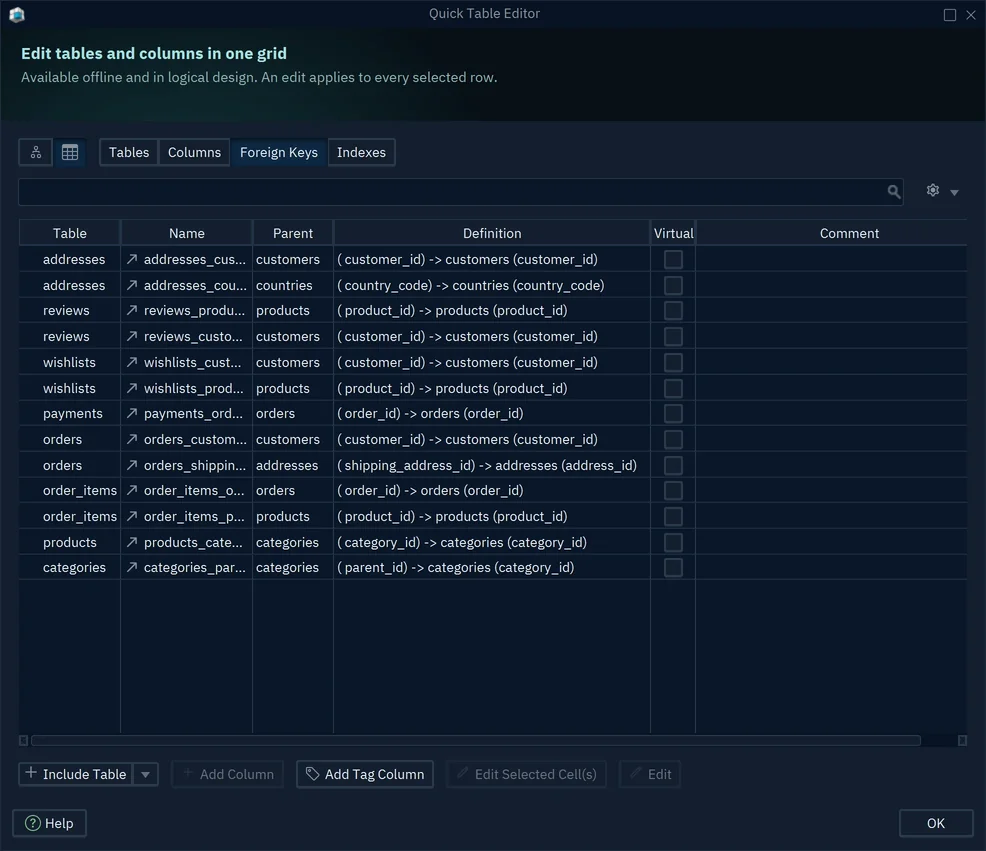Click arrow icon for addresses_cus... foreign key
986x851 pixels.
pyautogui.click(x=131, y=259)
